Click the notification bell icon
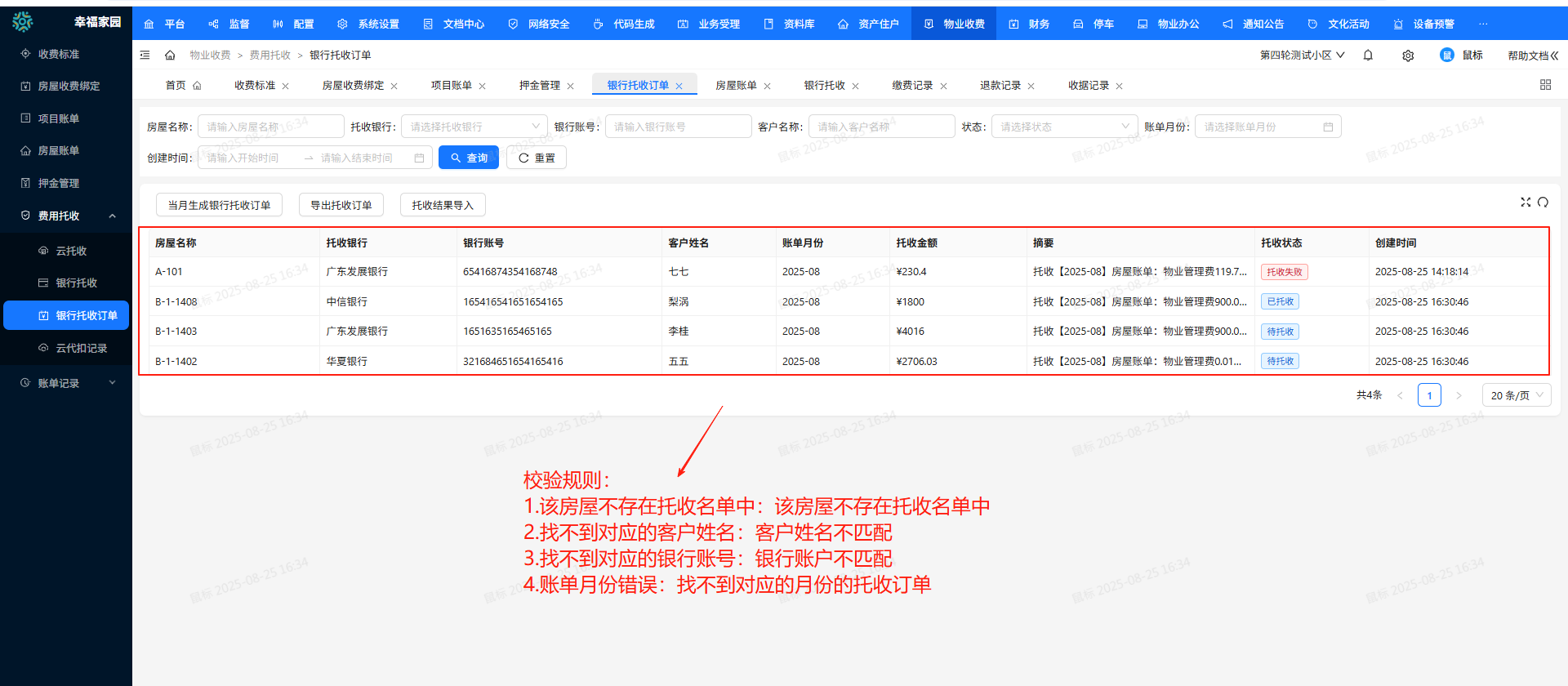 point(1368,56)
